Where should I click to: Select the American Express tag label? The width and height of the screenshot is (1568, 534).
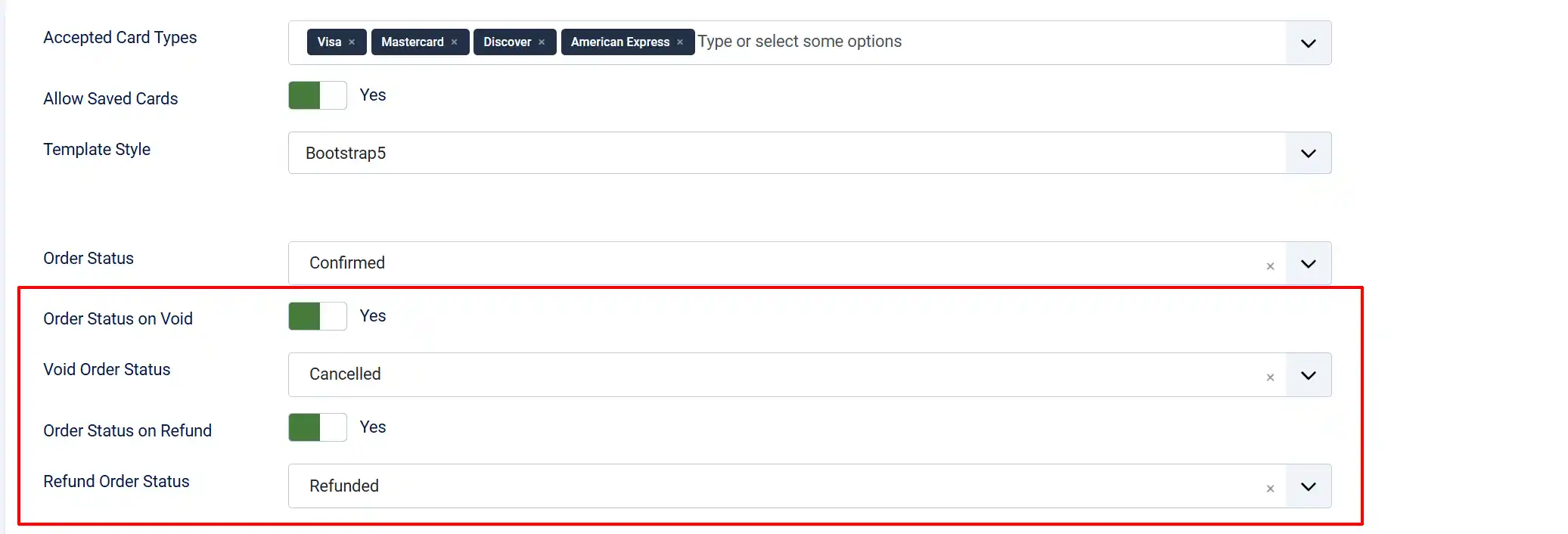[620, 42]
